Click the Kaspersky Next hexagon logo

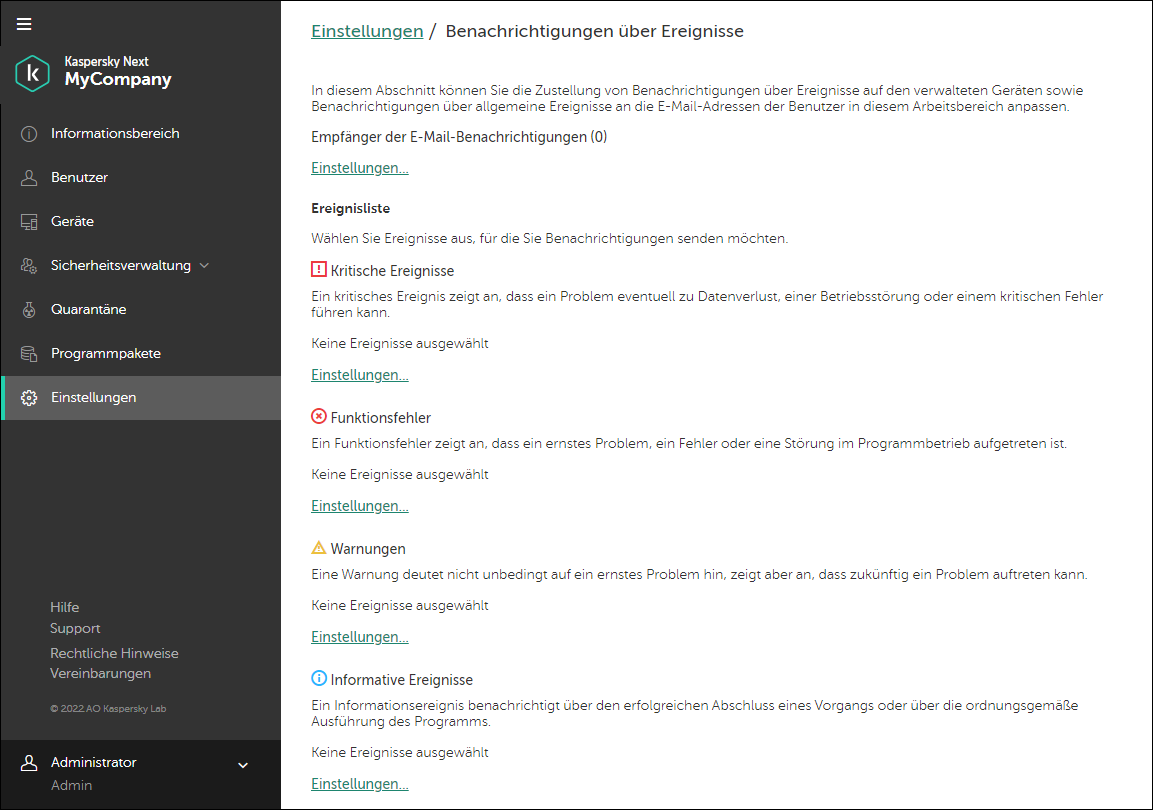pyautogui.click(x=33, y=73)
